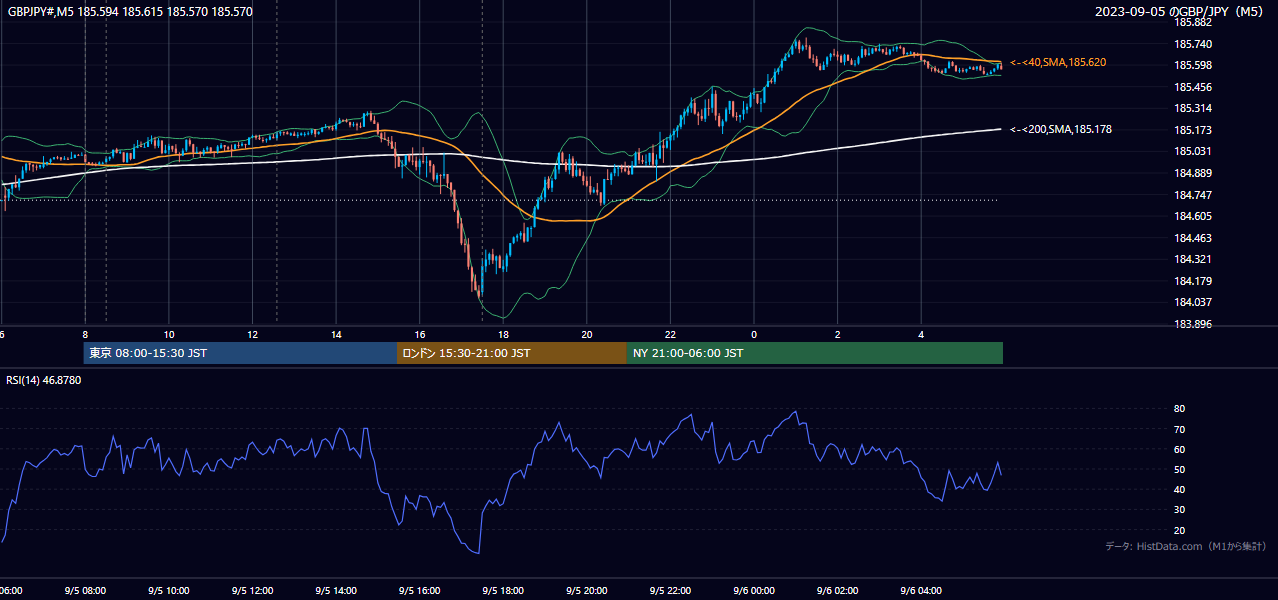This screenshot has height=600, width=1278.
Task: Click hour tick '12' under the price chart
Action: [x=252, y=335]
